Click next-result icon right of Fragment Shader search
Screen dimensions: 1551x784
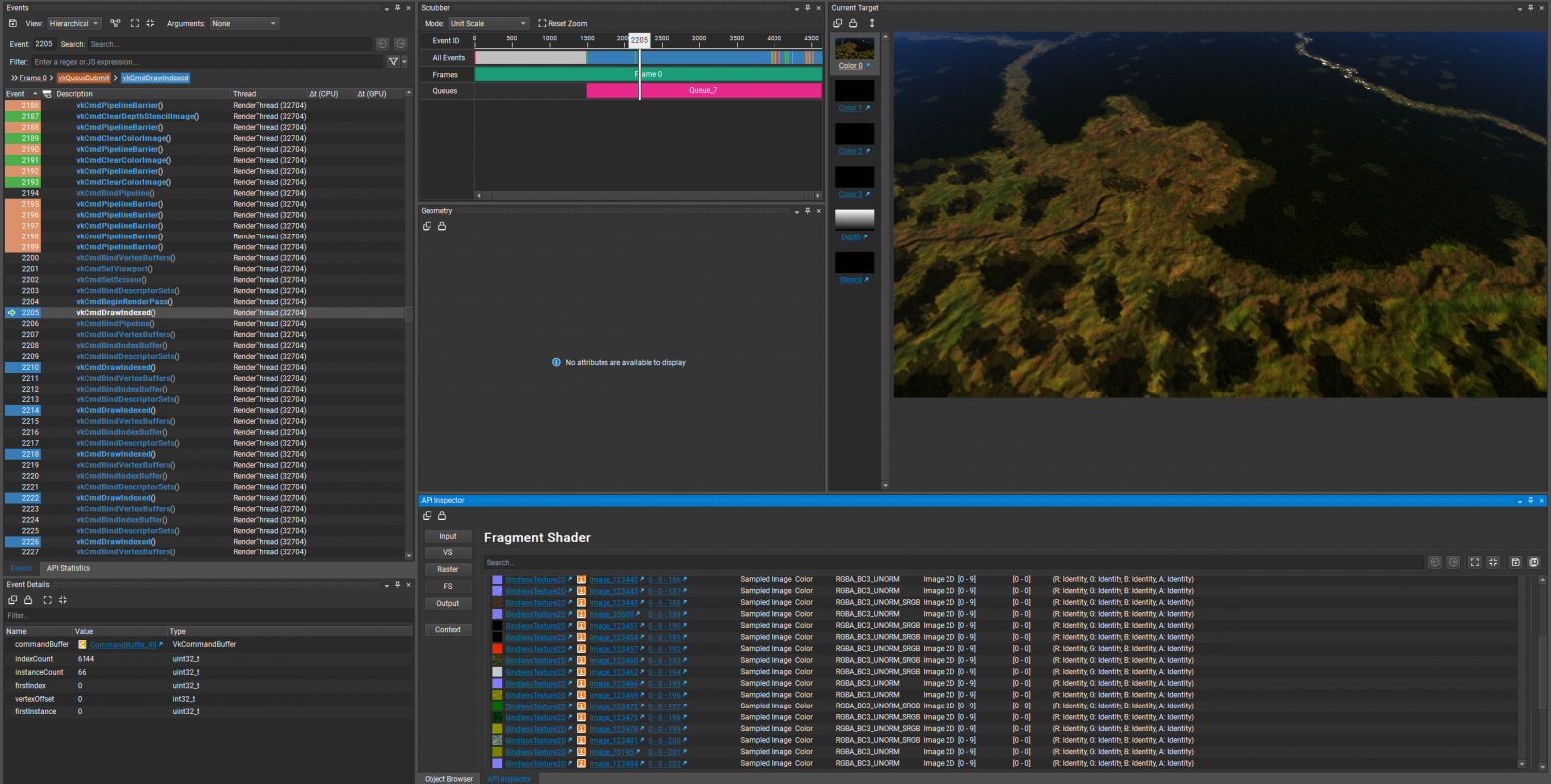(1453, 562)
